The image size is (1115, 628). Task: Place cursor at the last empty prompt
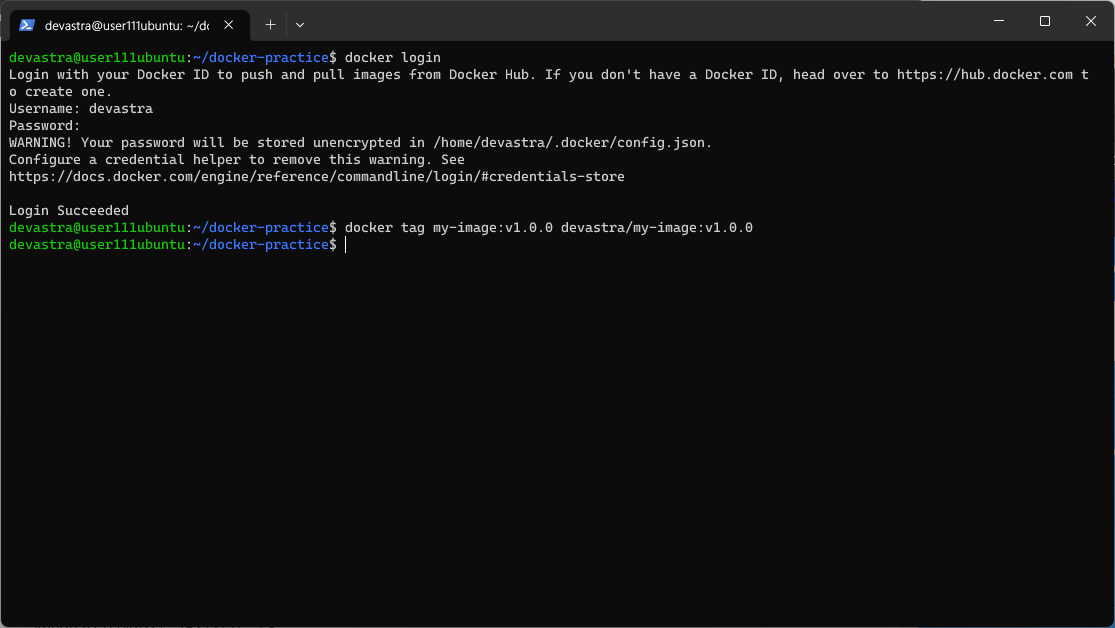346,245
